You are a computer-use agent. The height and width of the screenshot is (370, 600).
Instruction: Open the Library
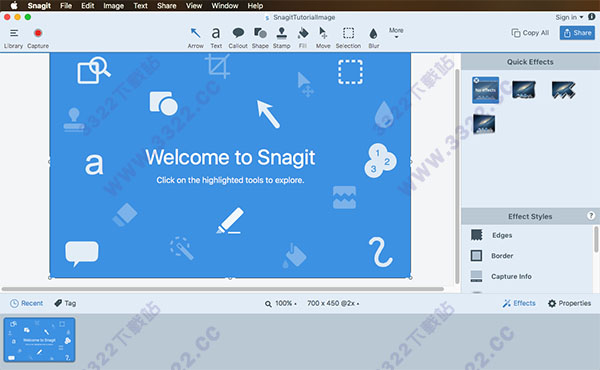pos(13,38)
